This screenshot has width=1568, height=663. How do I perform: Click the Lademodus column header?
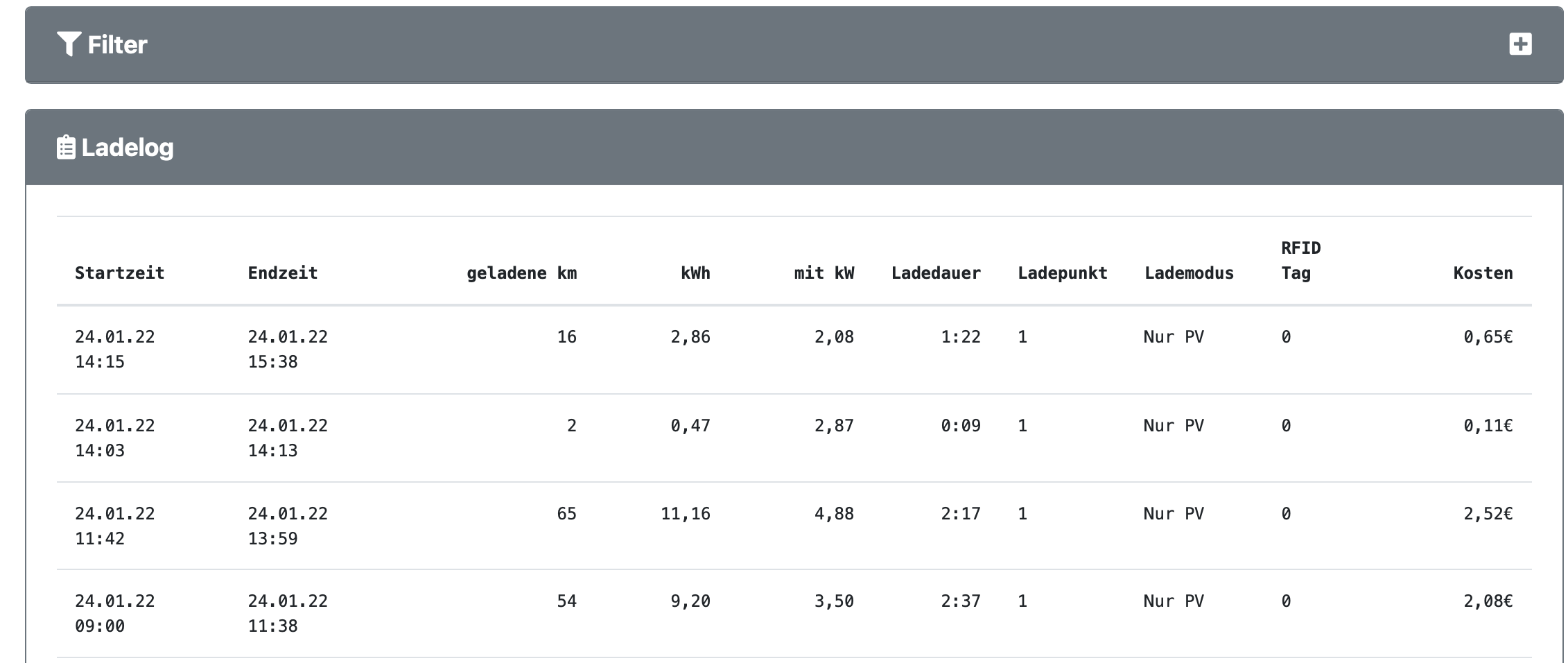tap(1189, 273)
